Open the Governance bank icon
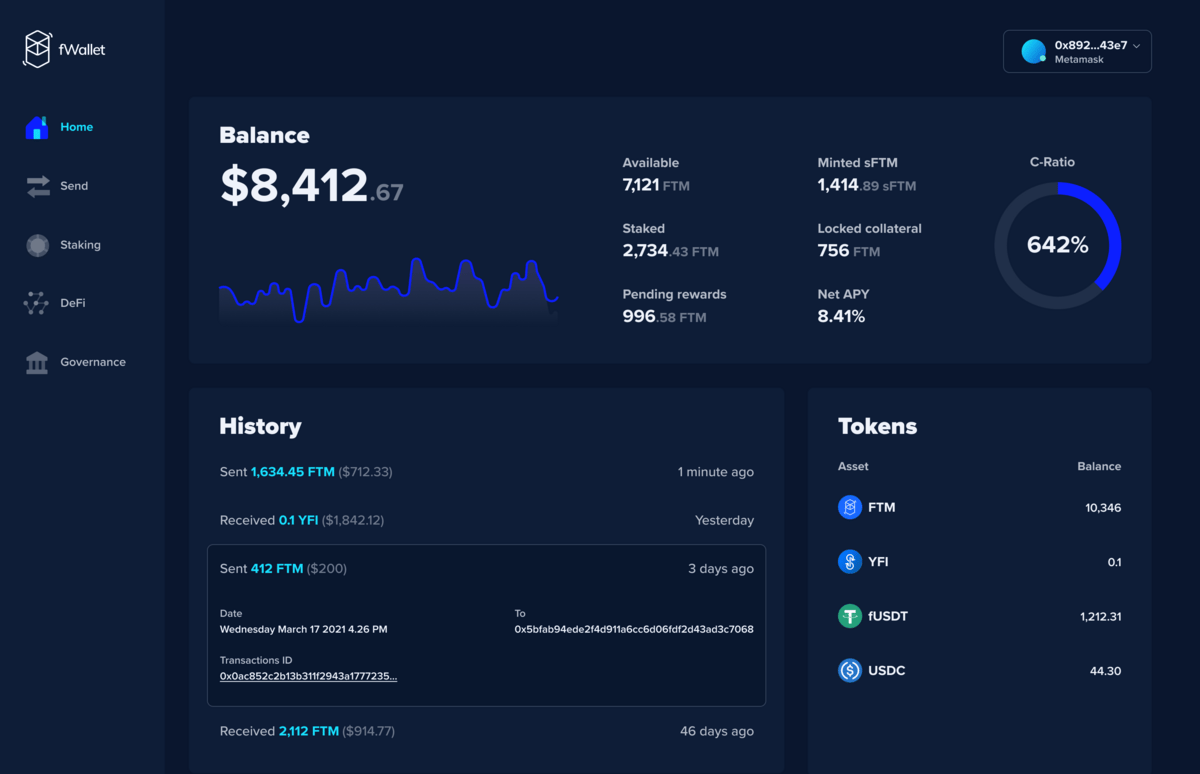 click(37, 362)
